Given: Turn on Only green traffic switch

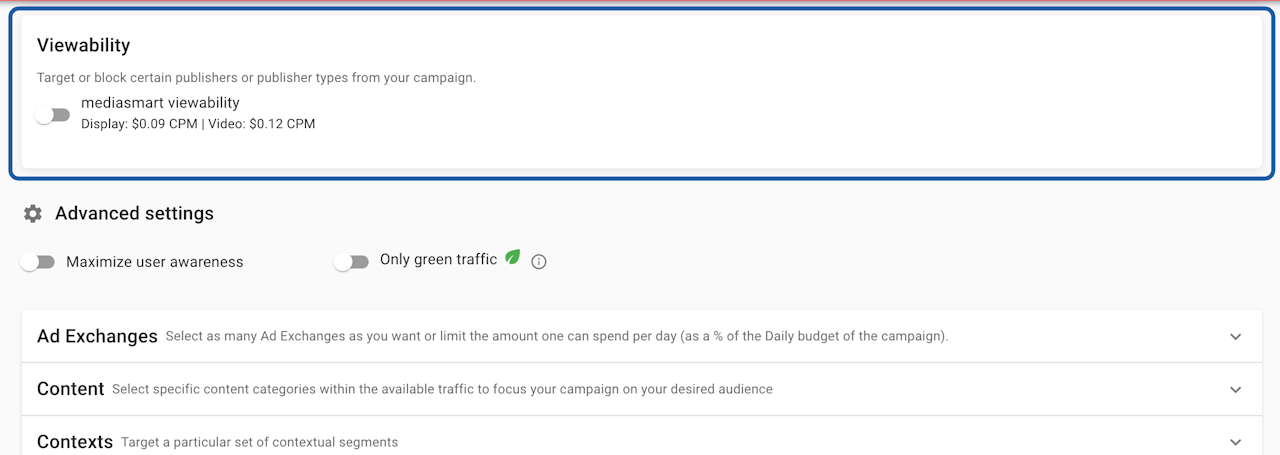Looking at the screenshot, I should (x=352, y=262).
